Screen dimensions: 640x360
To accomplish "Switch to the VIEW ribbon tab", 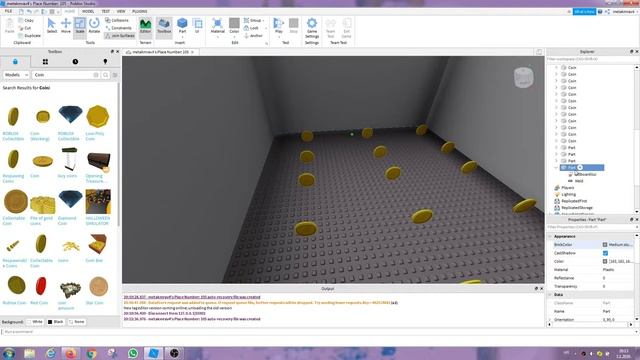I will pyautogui.click(x=121, y=11).
